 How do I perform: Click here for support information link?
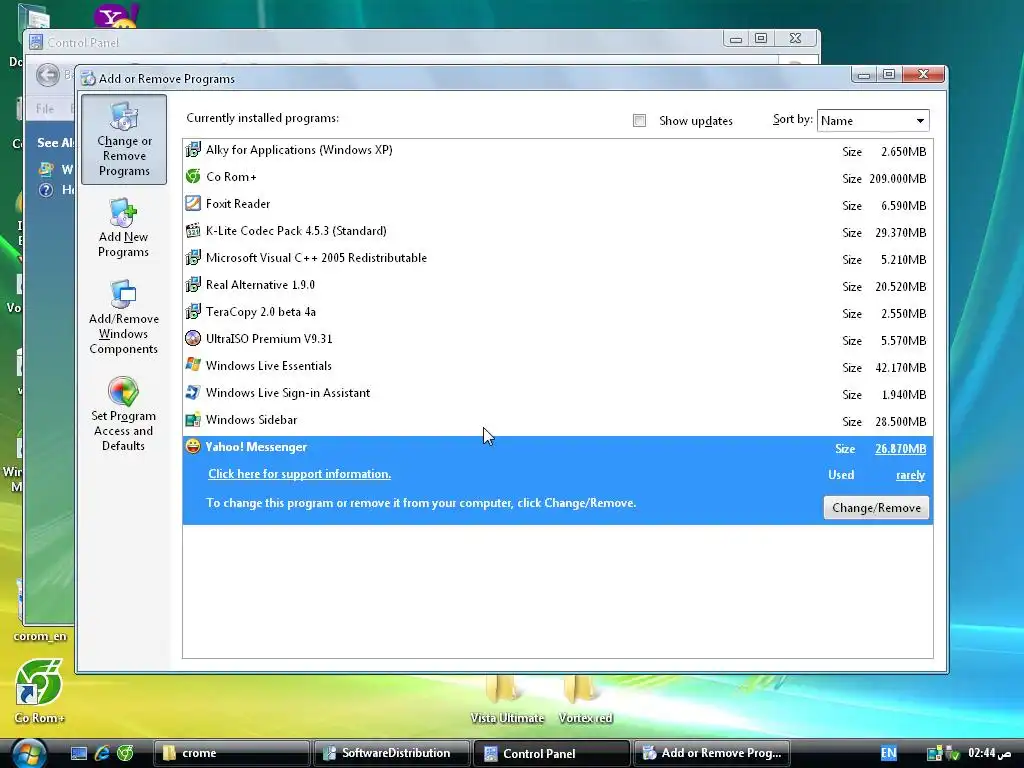pos(299,474)
